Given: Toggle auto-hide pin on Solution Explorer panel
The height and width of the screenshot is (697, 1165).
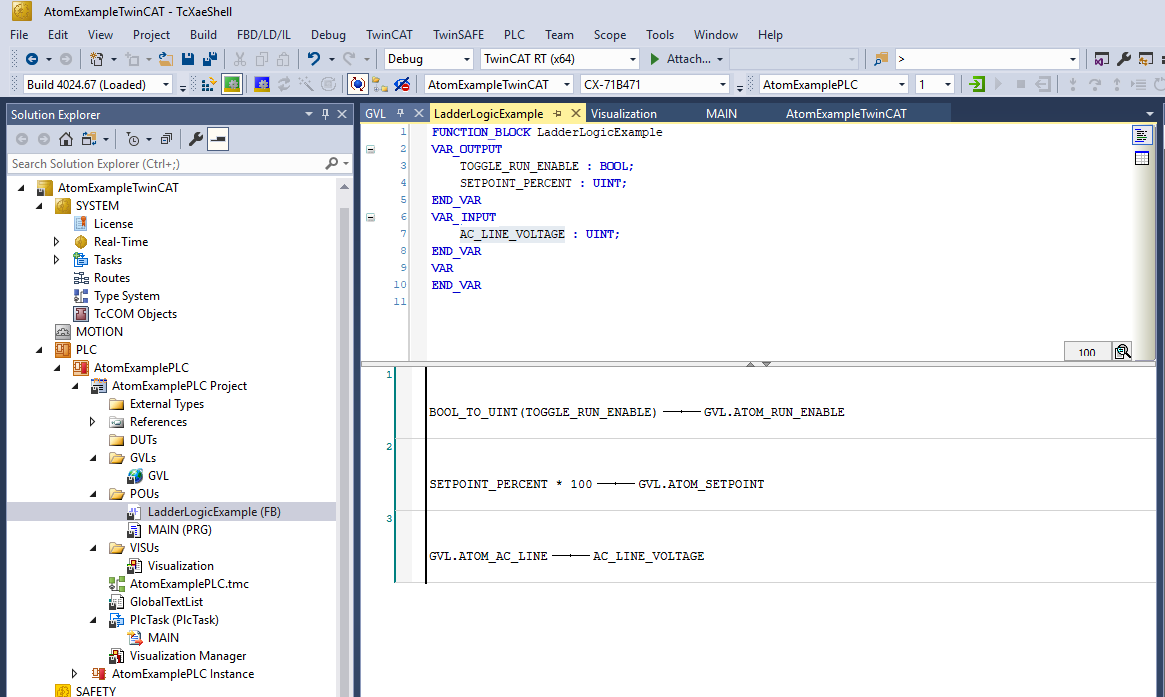Looking at the screenshot, I should 325,114.
